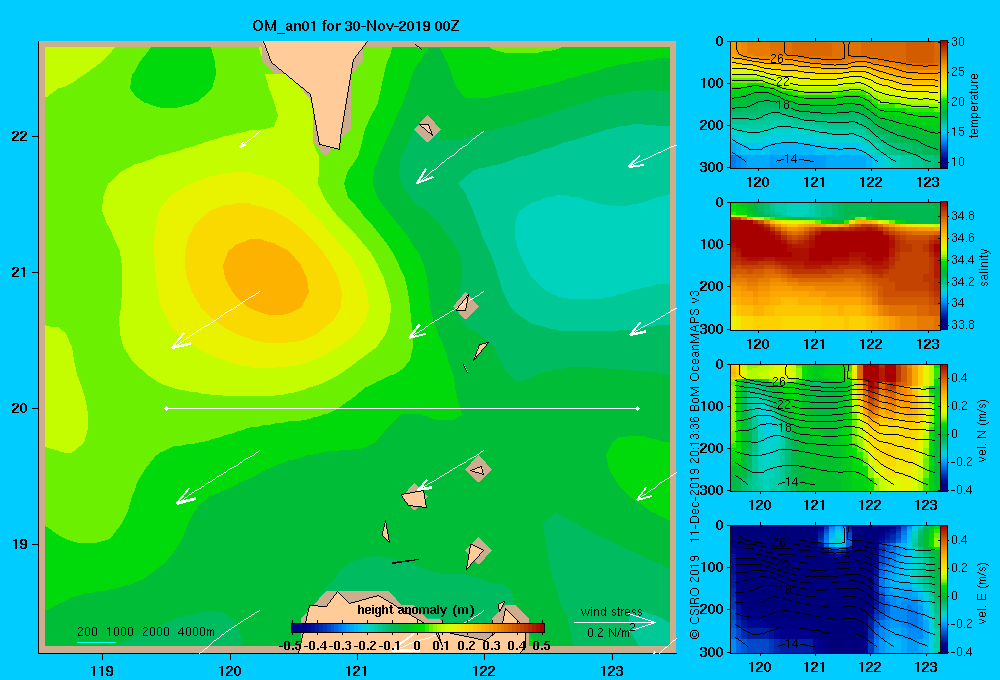Click the orange high anomaly center near 21N
The image size is (1000, 680).
coord(266,276)
